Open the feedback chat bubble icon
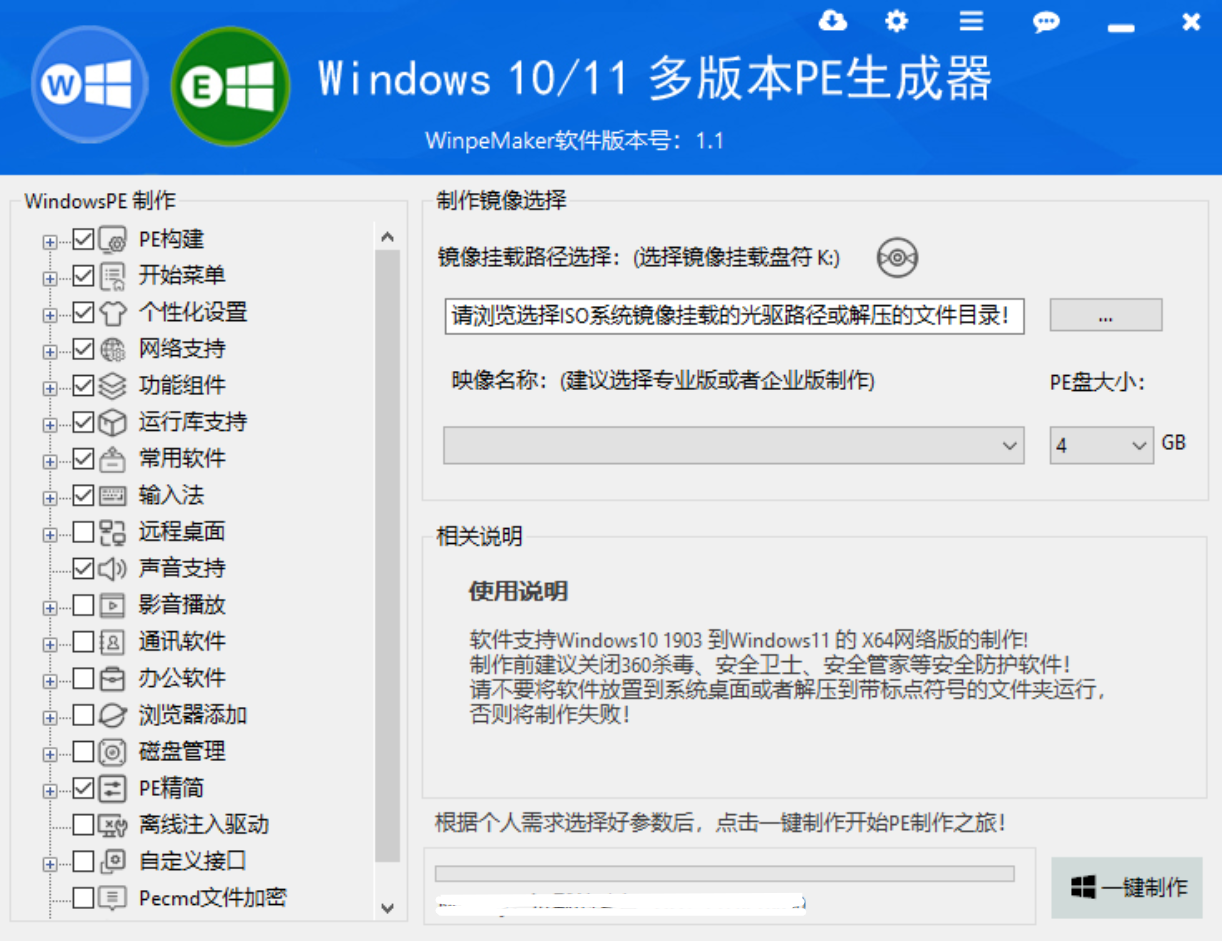Screen dimensions: 1222x941 [1046, 21]
